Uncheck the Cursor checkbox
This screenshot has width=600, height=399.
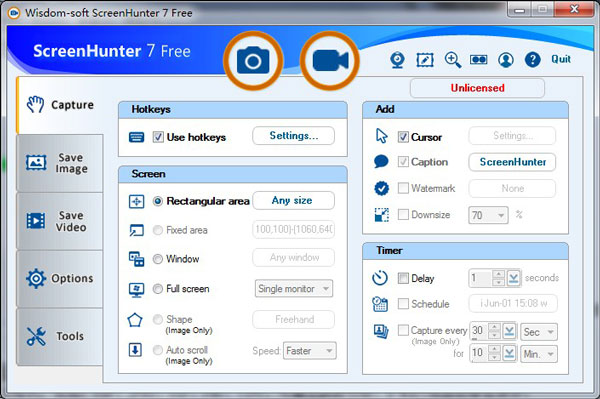[x=403, y=137]
